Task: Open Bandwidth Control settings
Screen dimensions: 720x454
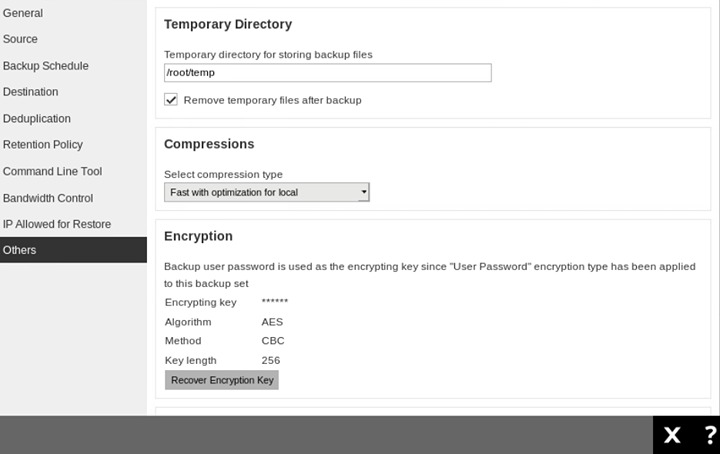Action: pyautogui.click(x=48, y=198)
